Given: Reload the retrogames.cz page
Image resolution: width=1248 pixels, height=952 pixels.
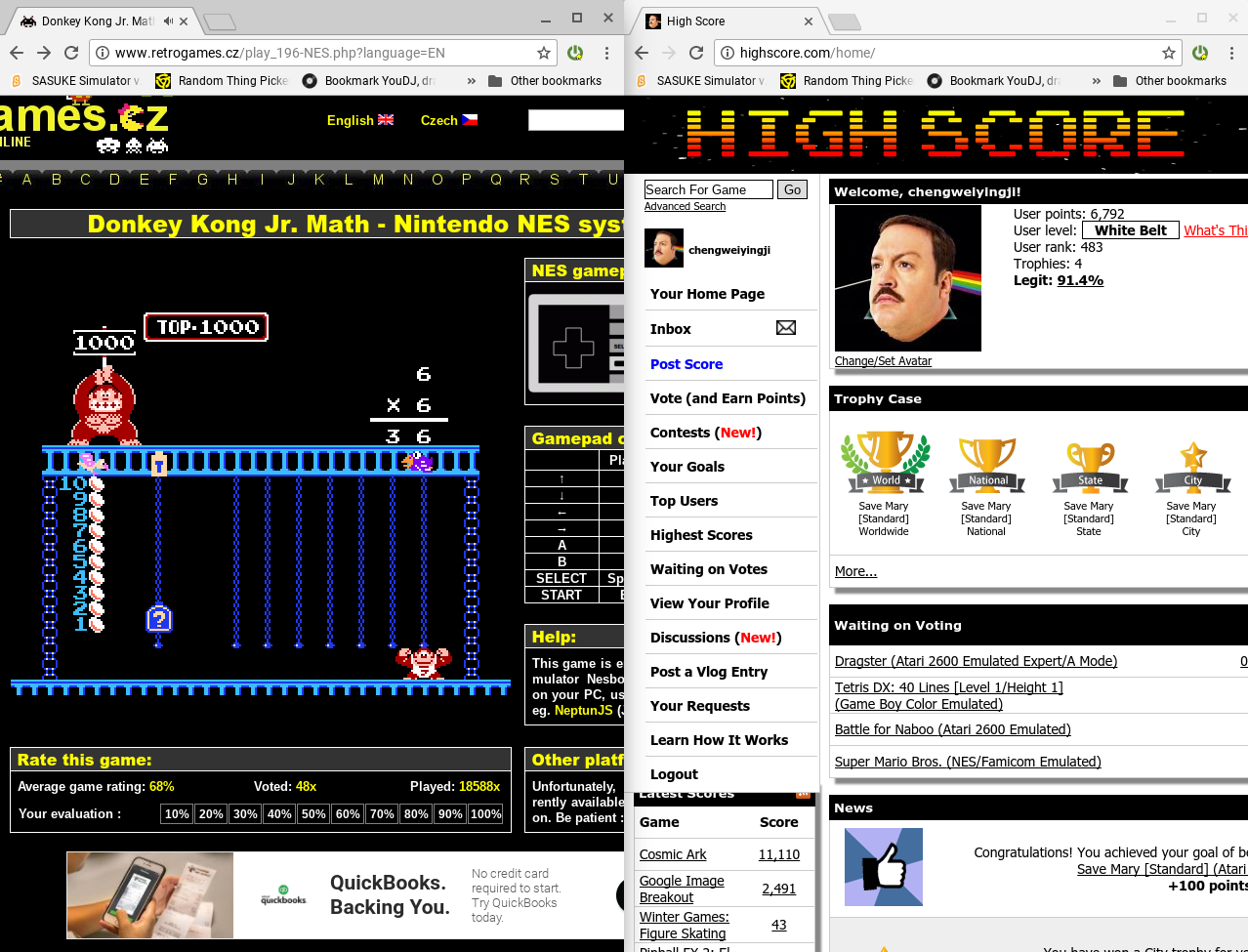Looking at the screenshot, I should (71, 53).
